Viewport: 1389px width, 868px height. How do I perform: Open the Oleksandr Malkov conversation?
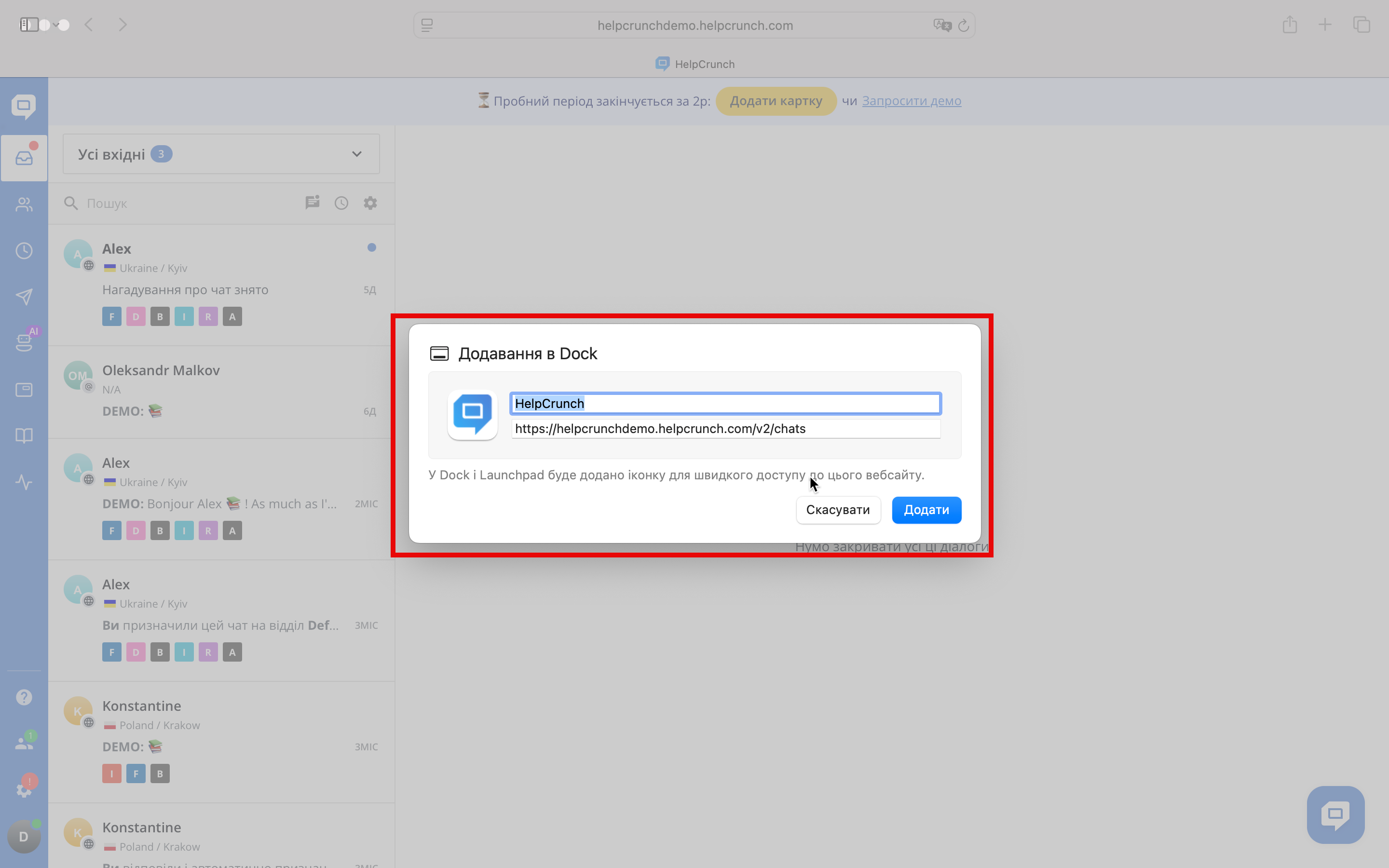(x=221, y=392)
